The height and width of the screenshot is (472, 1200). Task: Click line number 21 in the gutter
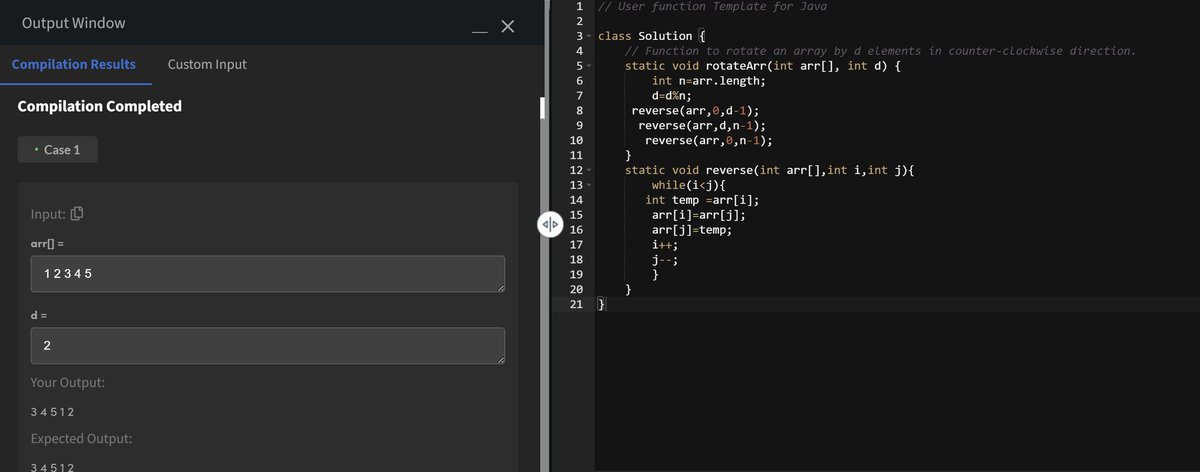click(x=576, y=304)
